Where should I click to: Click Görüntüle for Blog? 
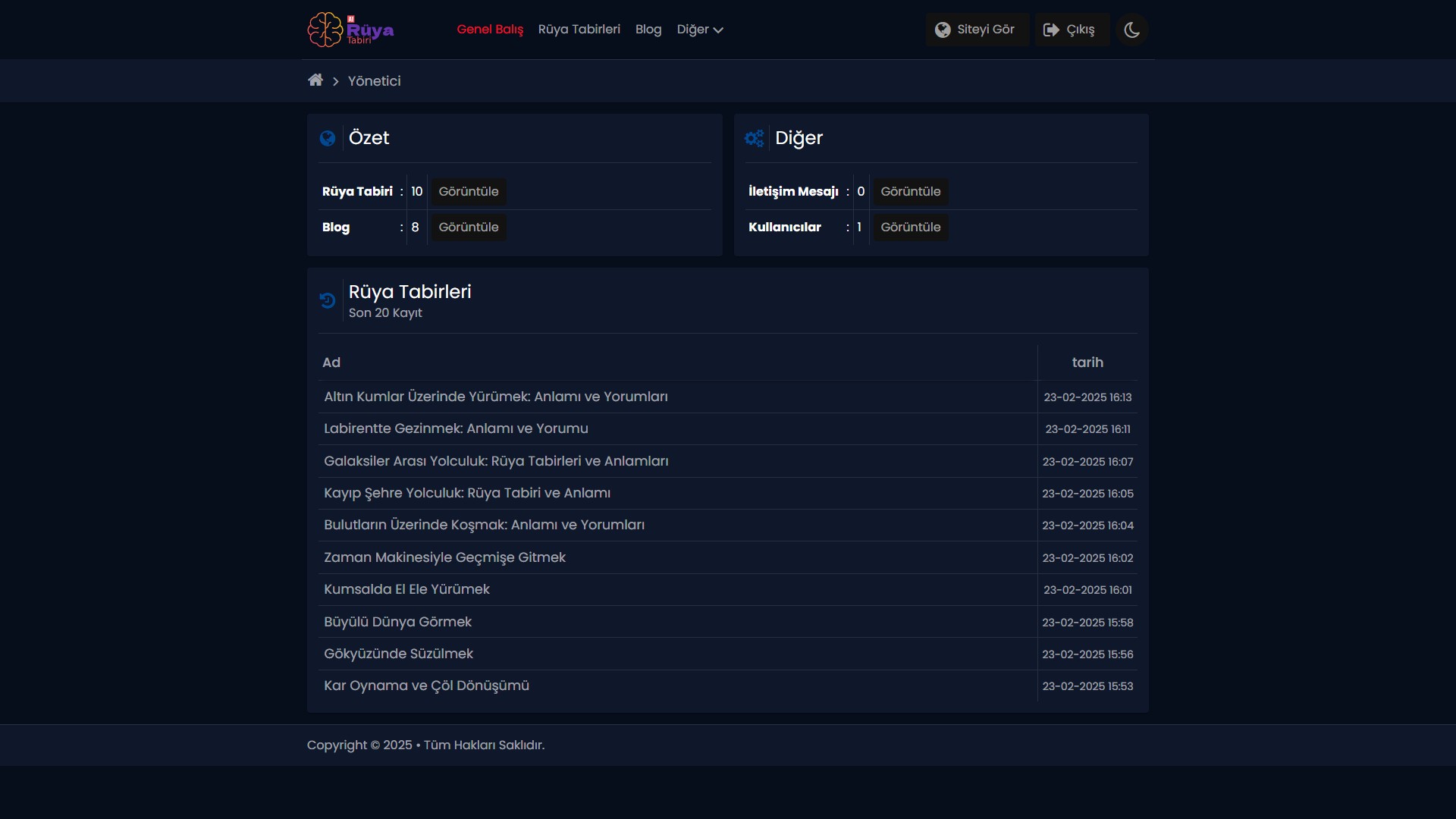[469, 227]
